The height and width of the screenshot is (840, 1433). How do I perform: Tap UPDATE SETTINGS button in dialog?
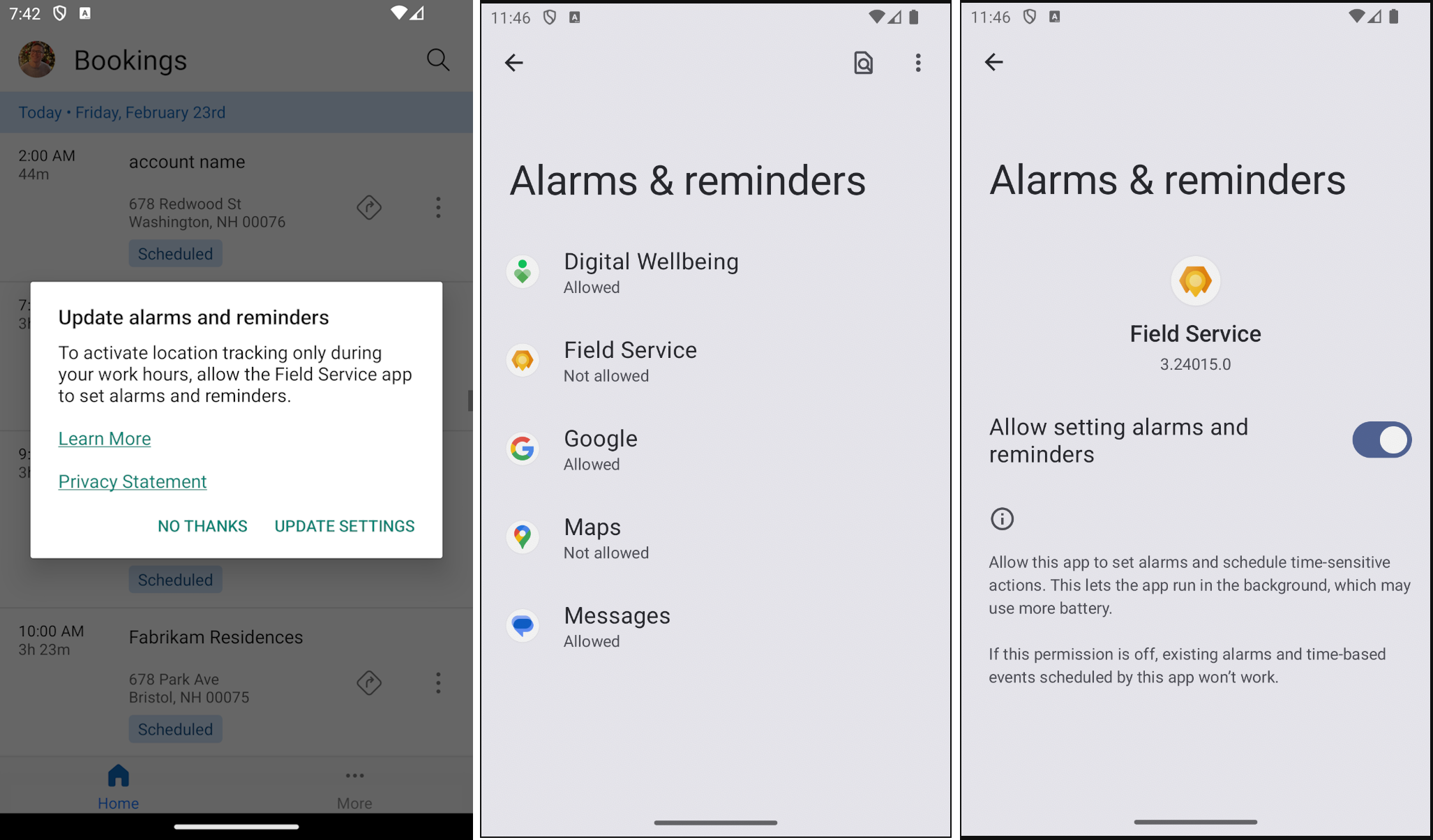click(x=344, y=525)
